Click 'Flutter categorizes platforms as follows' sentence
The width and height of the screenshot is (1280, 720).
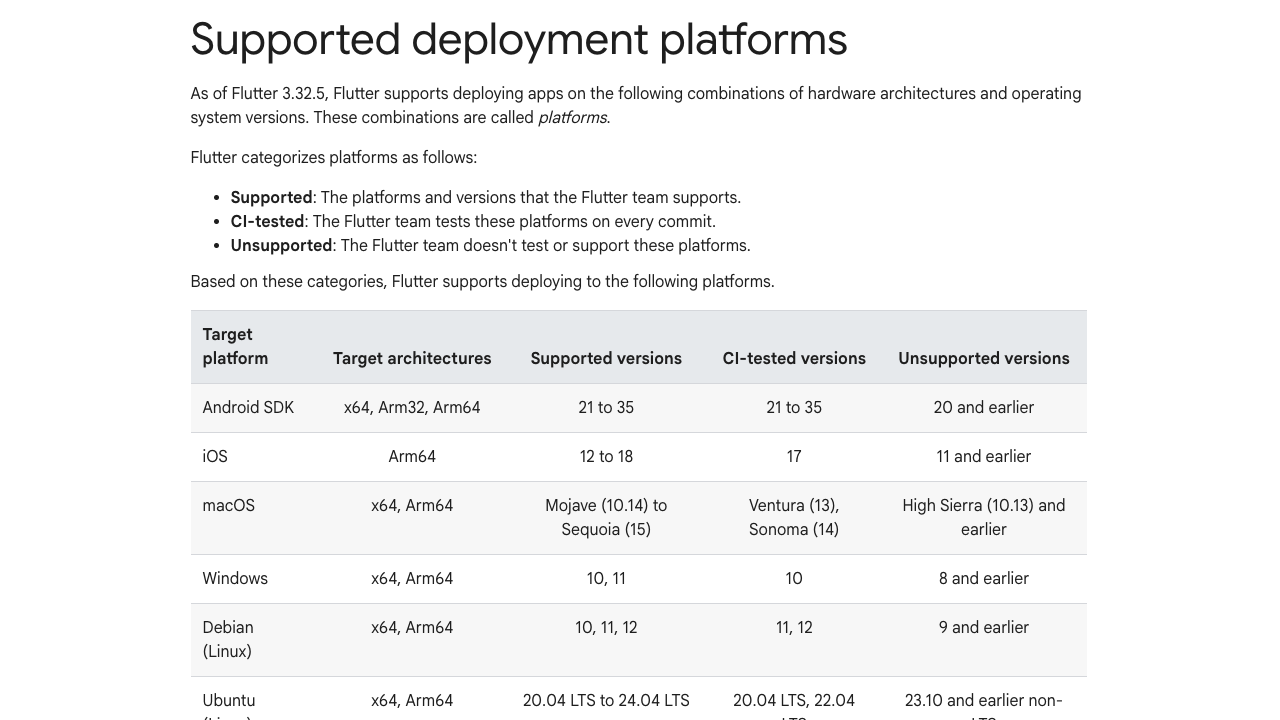point(334,157)
